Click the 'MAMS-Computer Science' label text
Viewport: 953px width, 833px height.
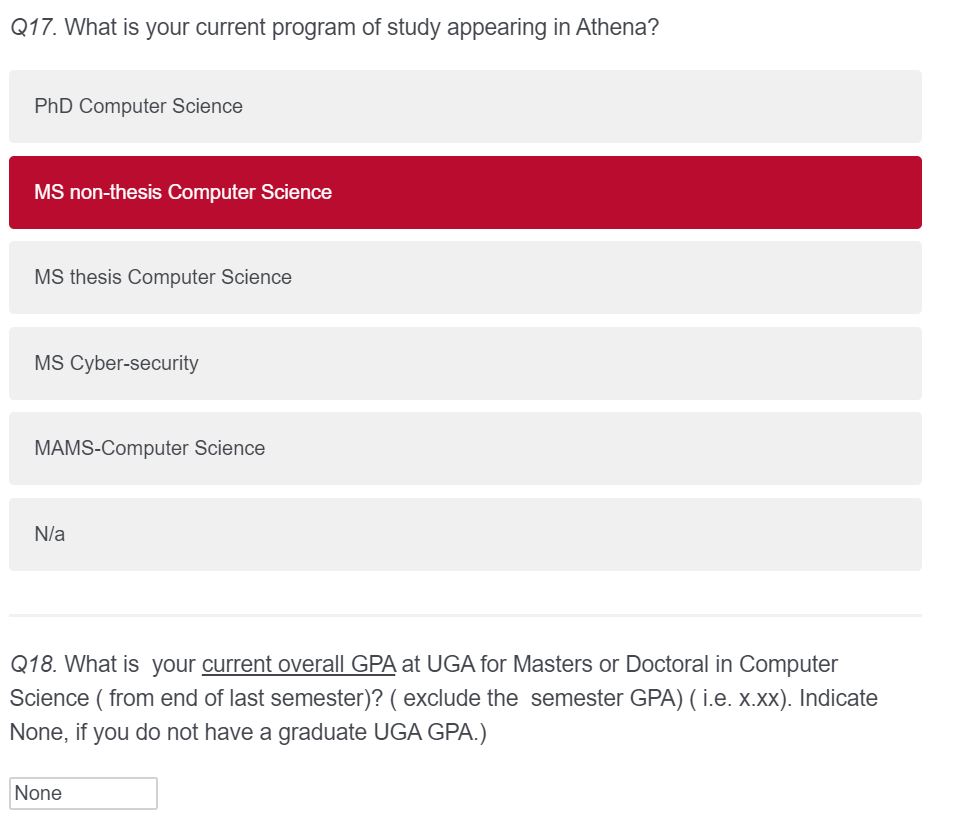[150, 448]
